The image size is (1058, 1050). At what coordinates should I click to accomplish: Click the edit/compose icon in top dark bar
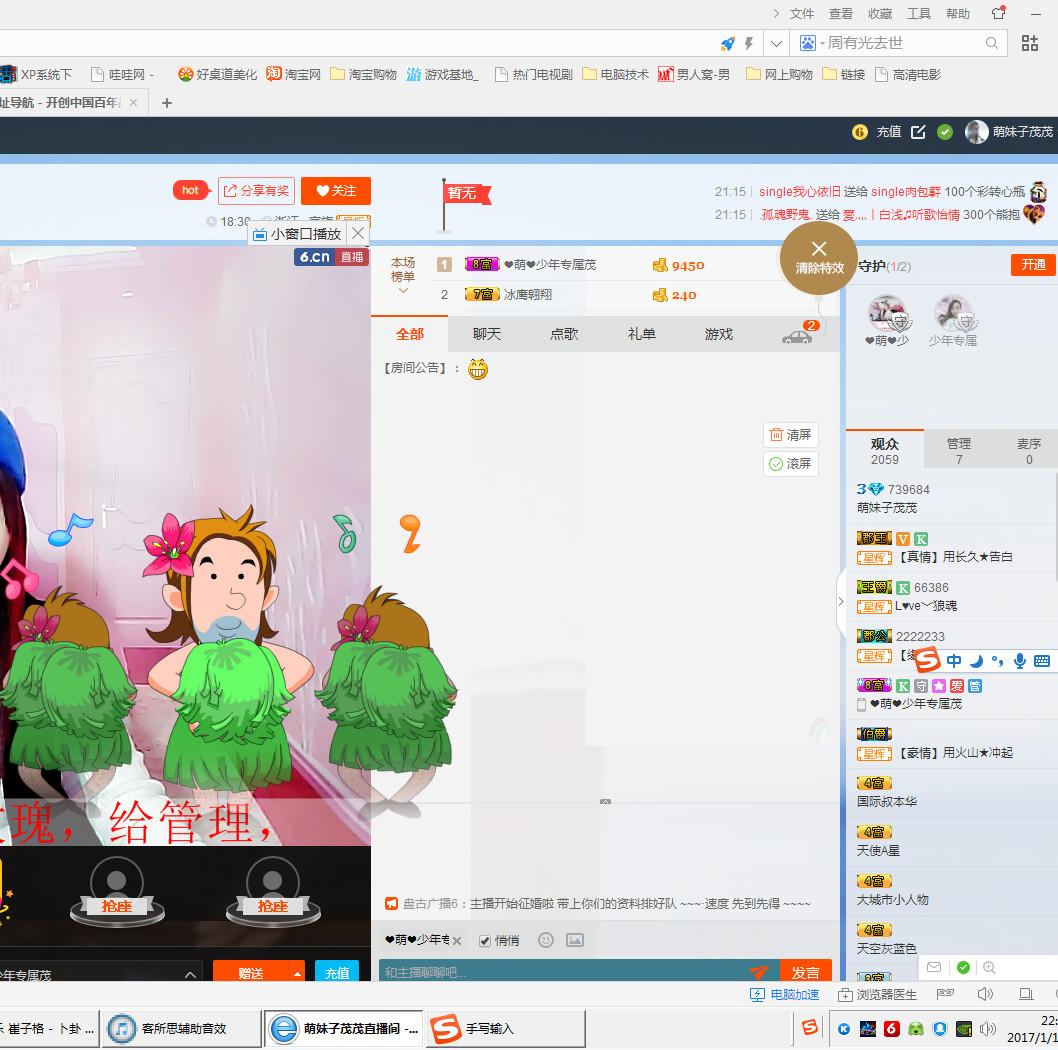[918, 132]
